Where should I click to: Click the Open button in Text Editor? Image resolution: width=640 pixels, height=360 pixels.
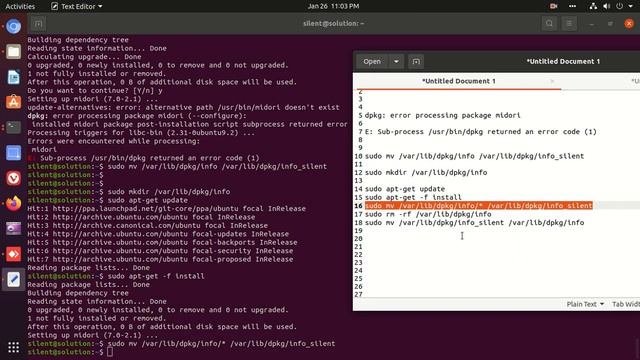[x=372, y=62]
